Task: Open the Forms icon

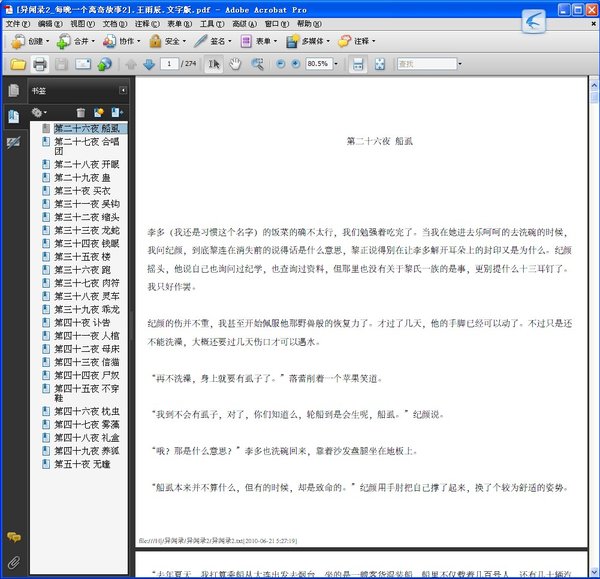Action: [x=246, y=41]
